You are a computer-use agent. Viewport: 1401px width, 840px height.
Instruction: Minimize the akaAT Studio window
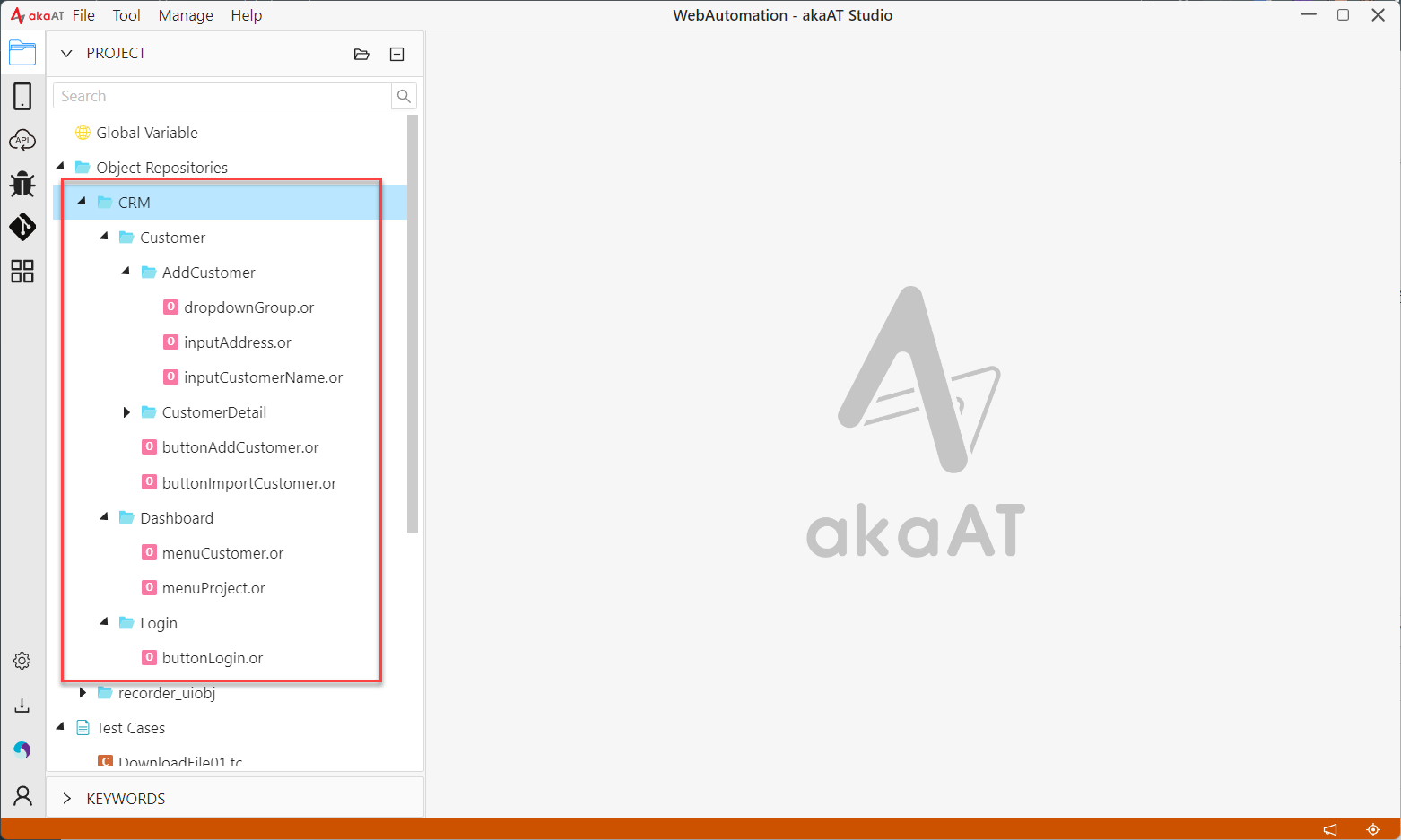click(x=1309, y=14)
